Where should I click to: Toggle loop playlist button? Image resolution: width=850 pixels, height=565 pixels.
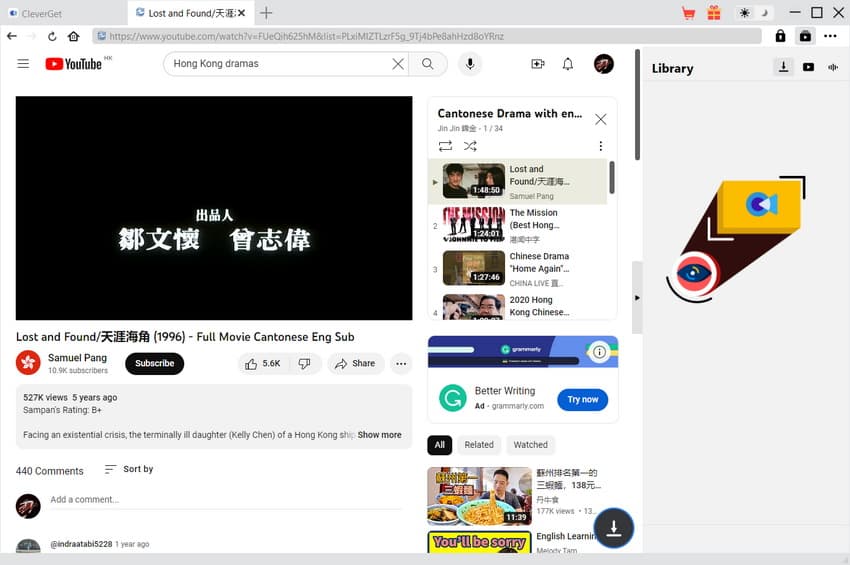click(x=445, y=146)
